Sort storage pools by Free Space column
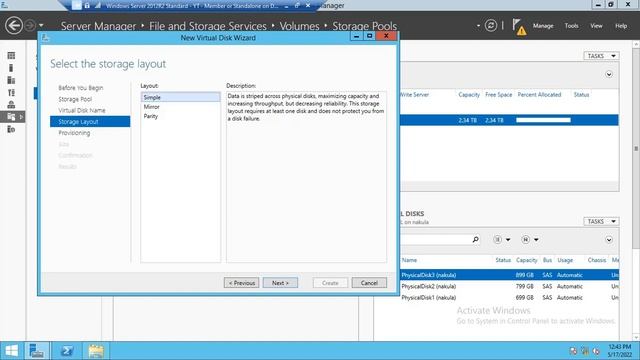This screenshot has width=640, height=360. point(498,95)
